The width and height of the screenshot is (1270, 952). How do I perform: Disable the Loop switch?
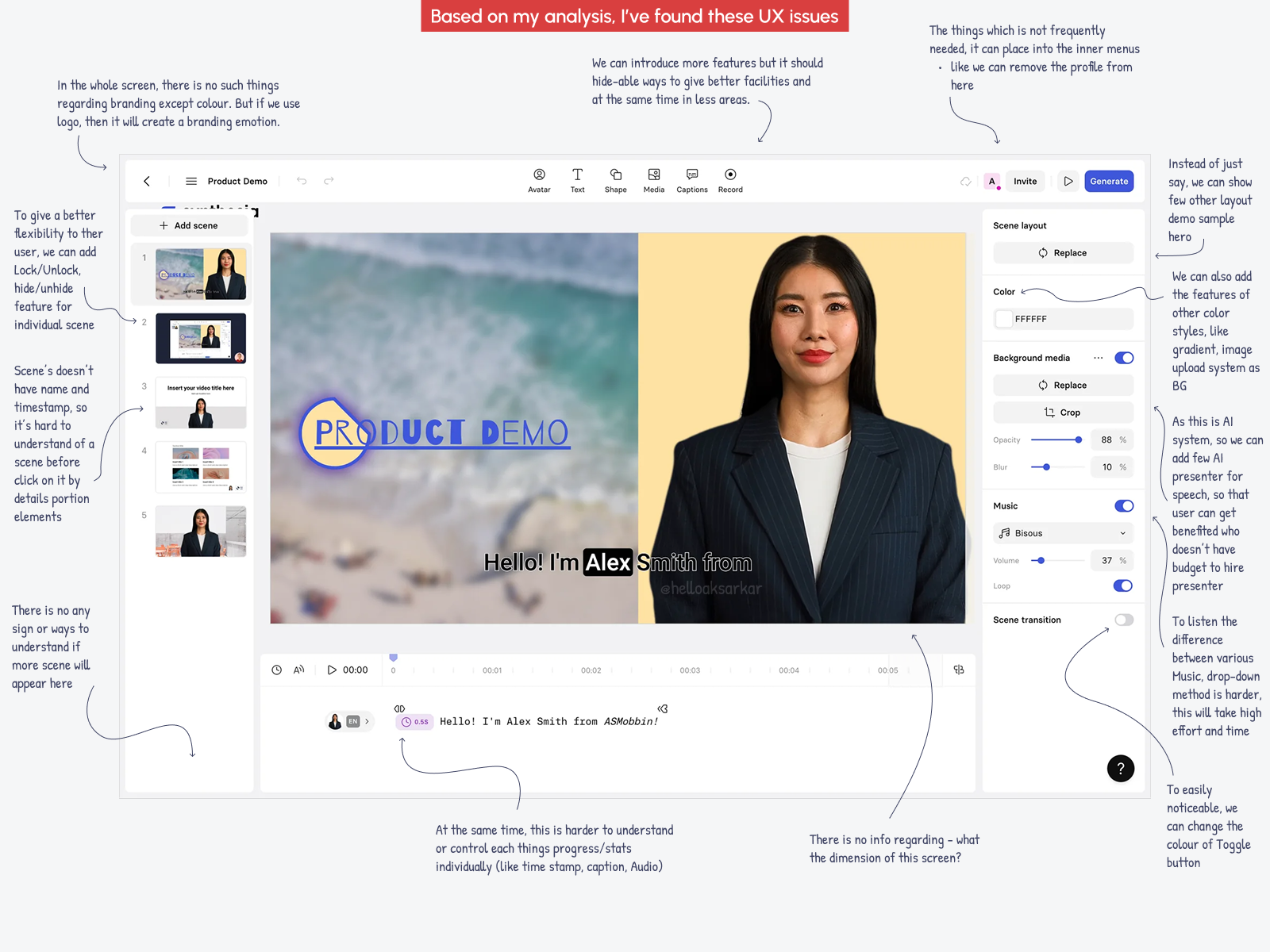[x=1124, y=585]
